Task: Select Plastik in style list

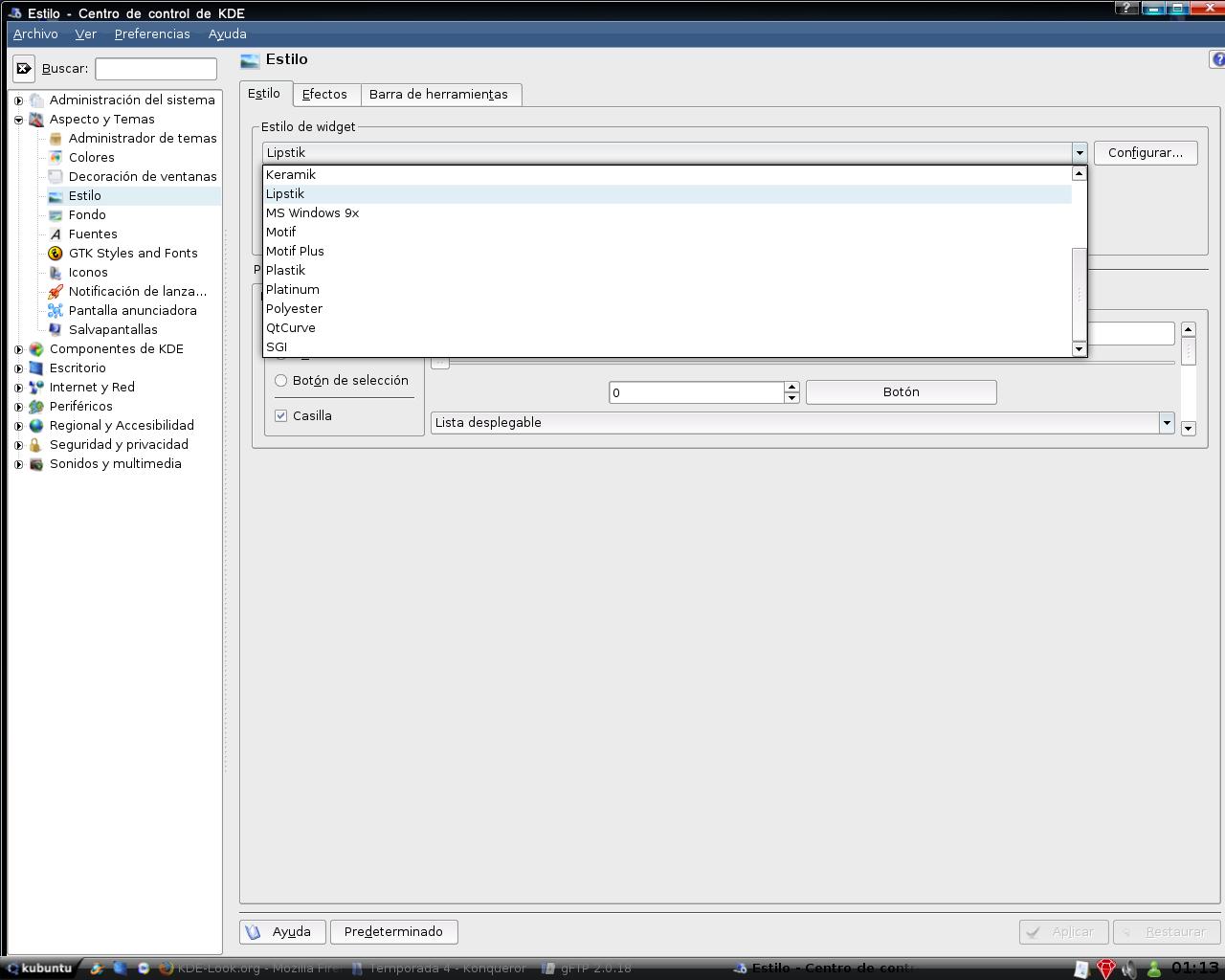Action: tap(667, 271)
